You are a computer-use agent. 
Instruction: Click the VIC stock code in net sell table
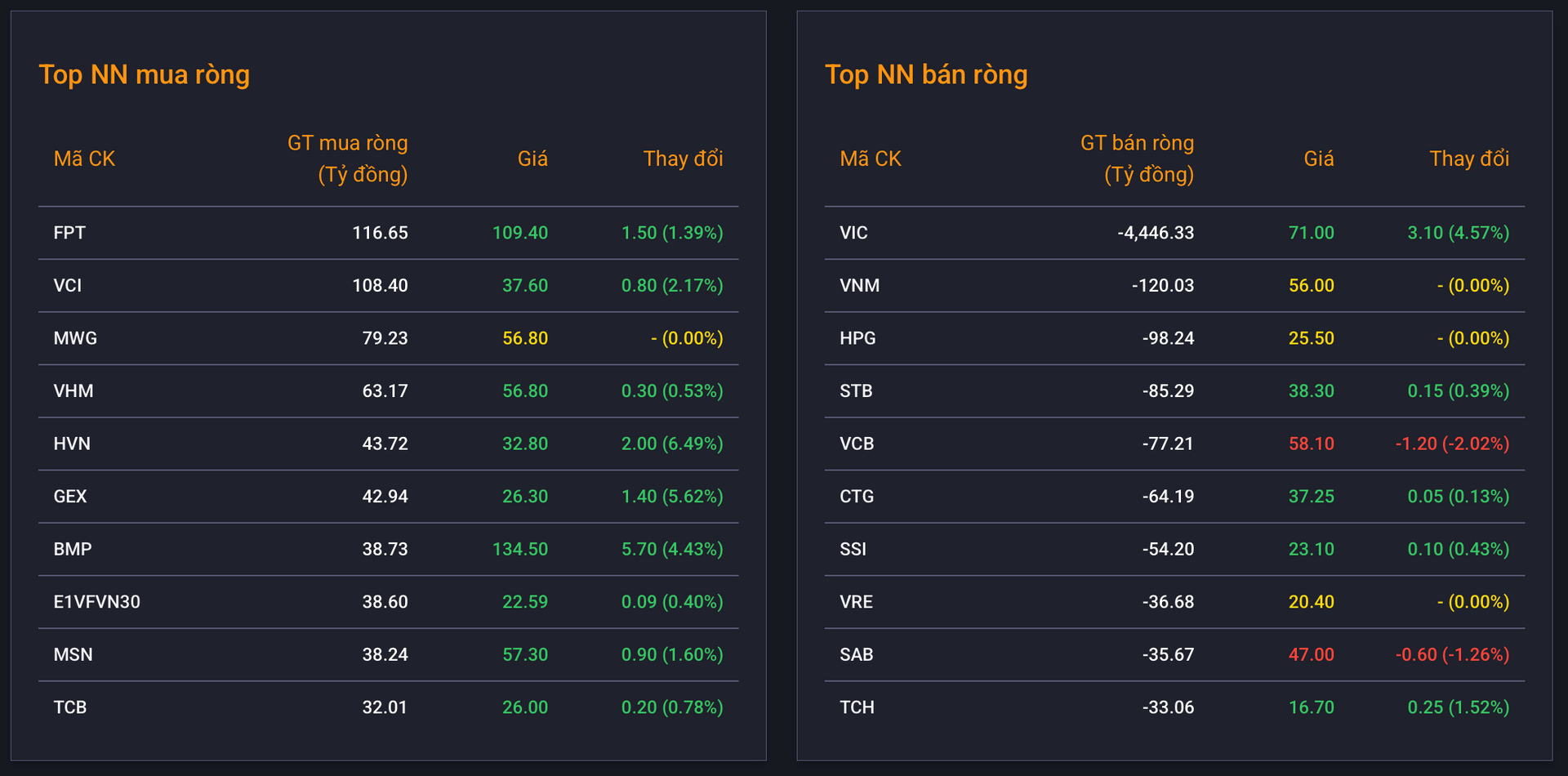click(x=853, y=233)
